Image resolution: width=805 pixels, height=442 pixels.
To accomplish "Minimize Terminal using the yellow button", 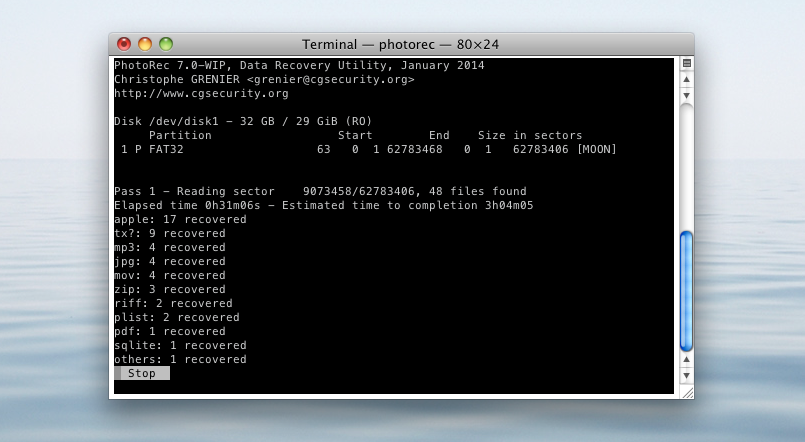I will 145,44.
